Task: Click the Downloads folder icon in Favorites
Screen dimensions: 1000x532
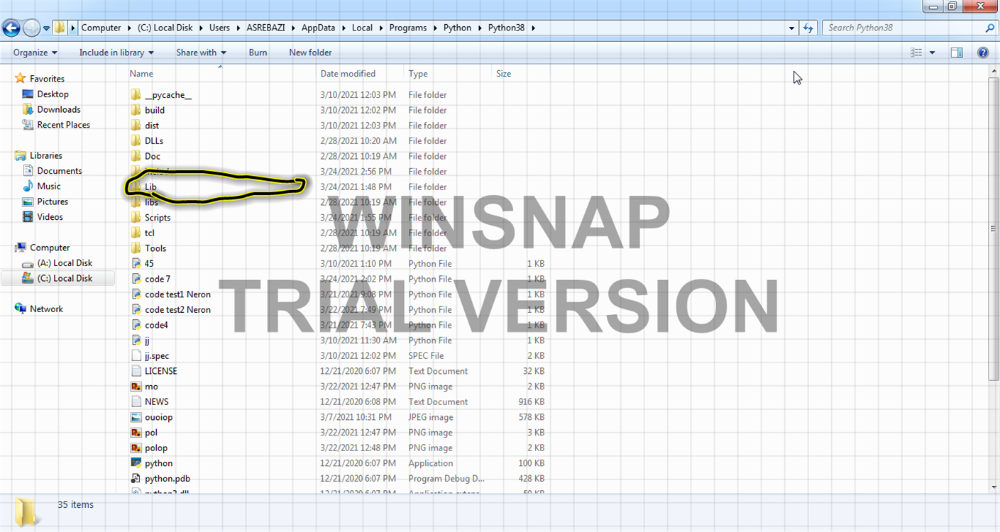Action: [x=27, y=110]
